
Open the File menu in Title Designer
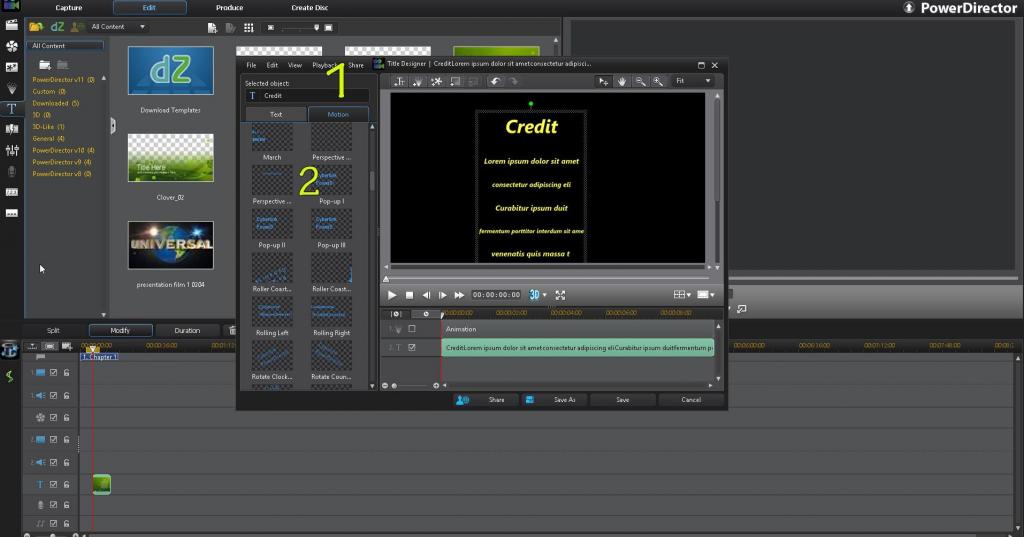click(251, 65)
